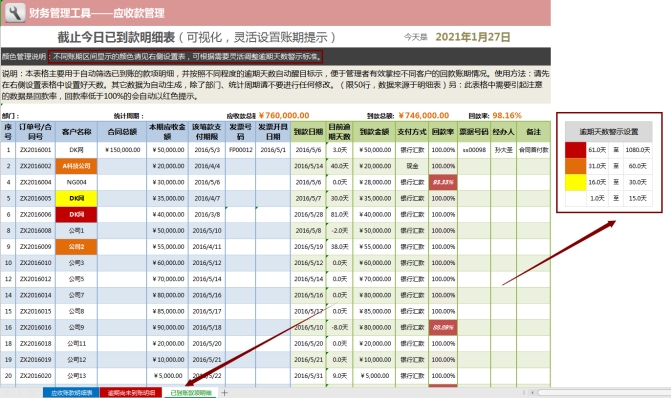Image resolution: width=671 pixels, height=398 pixels.
Task: Select the 81.0天 overdue days cell
Action: [x=339, y=214]
